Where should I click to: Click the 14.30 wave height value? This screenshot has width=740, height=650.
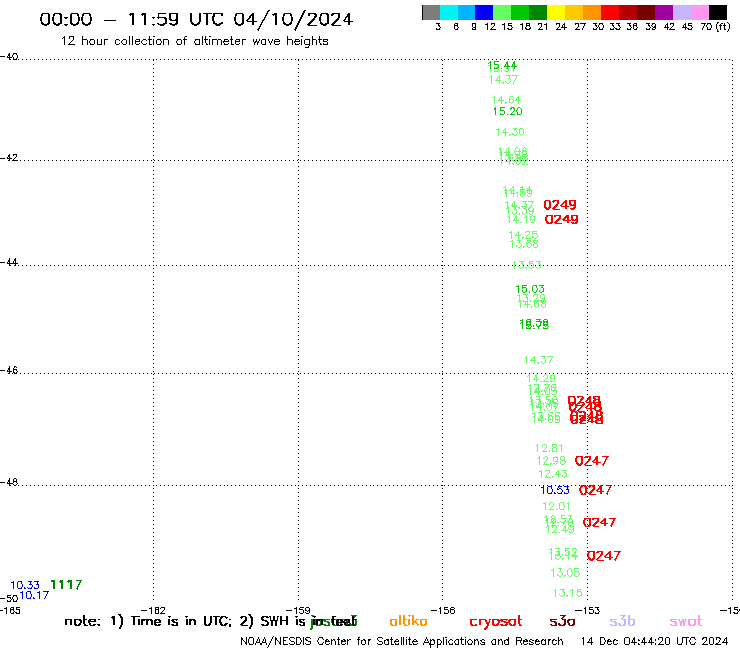(510, 132)
